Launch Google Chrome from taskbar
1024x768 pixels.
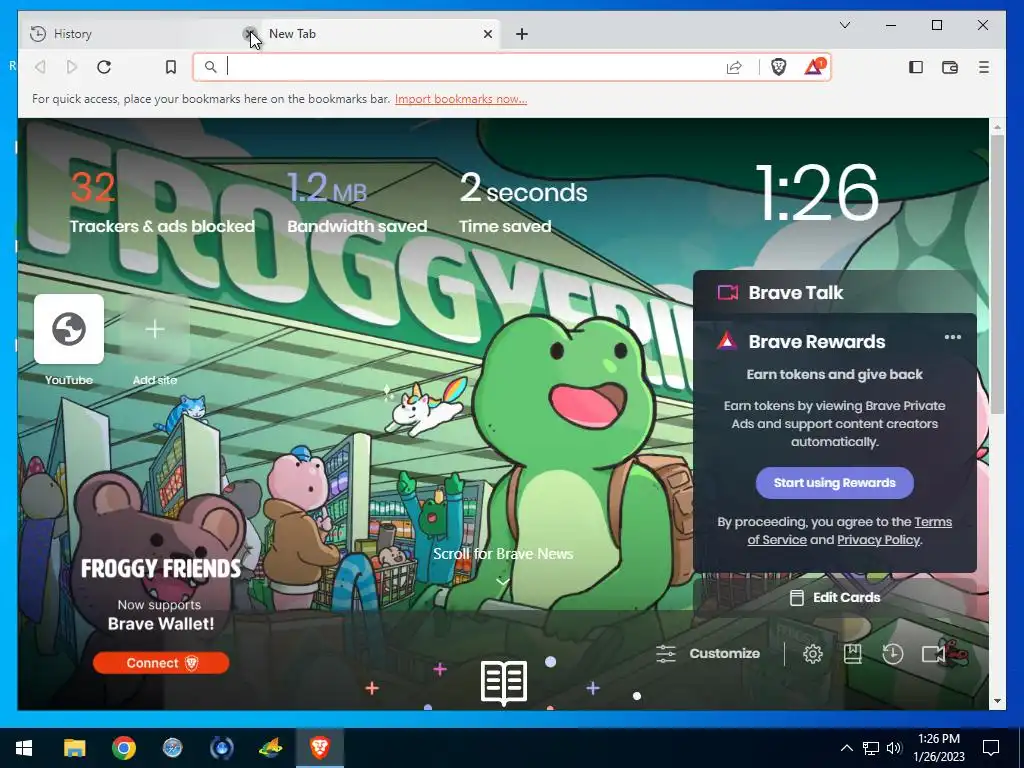[123, 748]
